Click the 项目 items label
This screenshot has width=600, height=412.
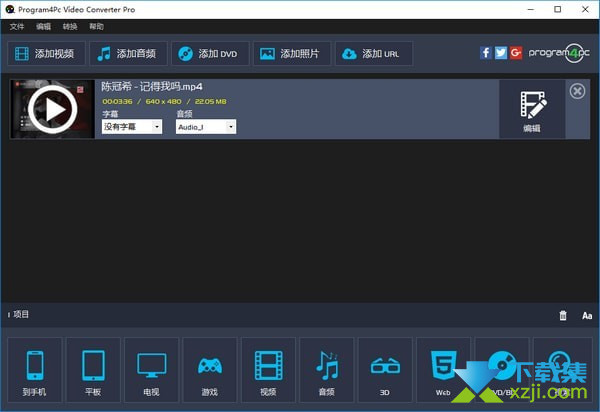coord(21,314)
